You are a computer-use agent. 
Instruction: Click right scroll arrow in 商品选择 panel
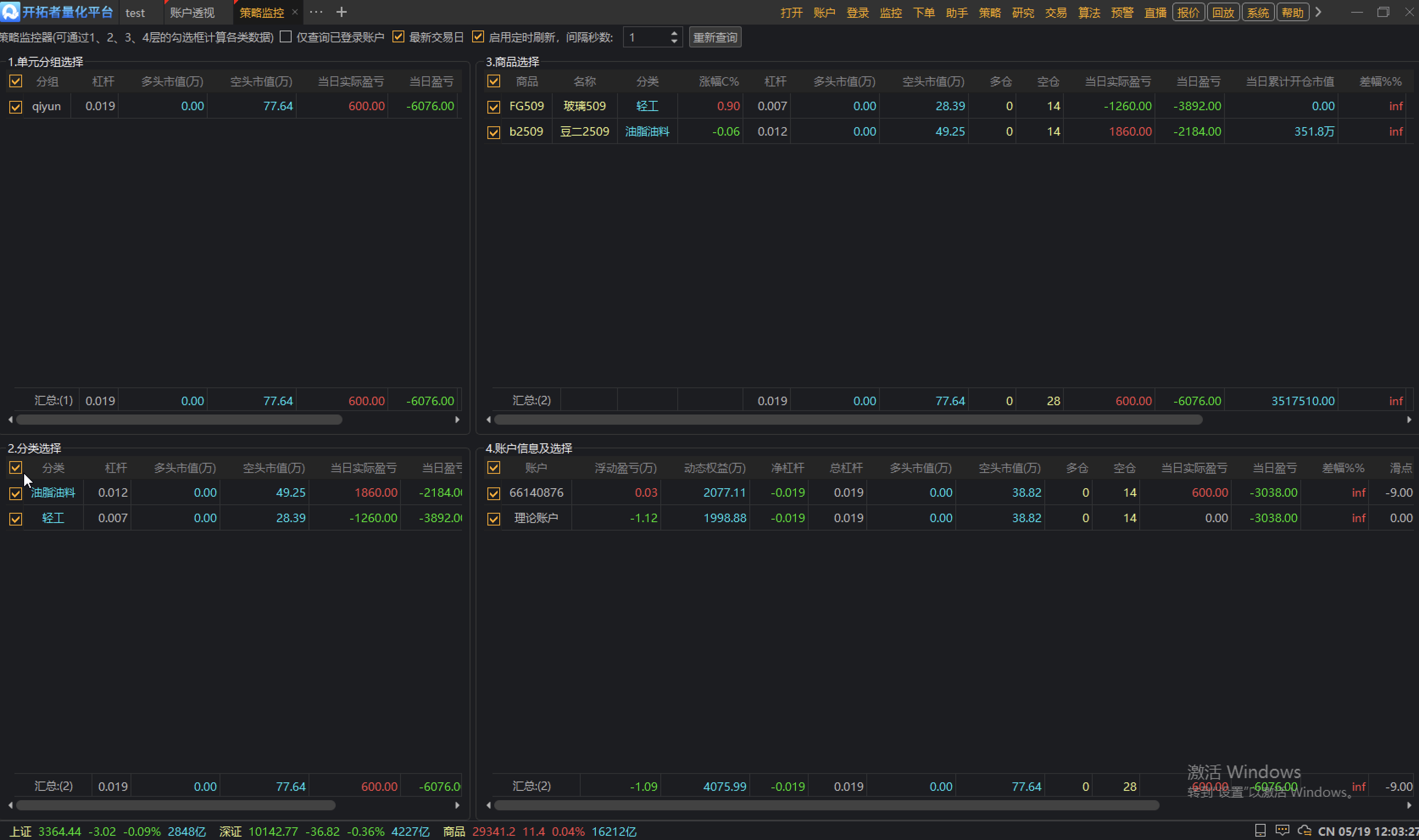(x=1409, y=420)
